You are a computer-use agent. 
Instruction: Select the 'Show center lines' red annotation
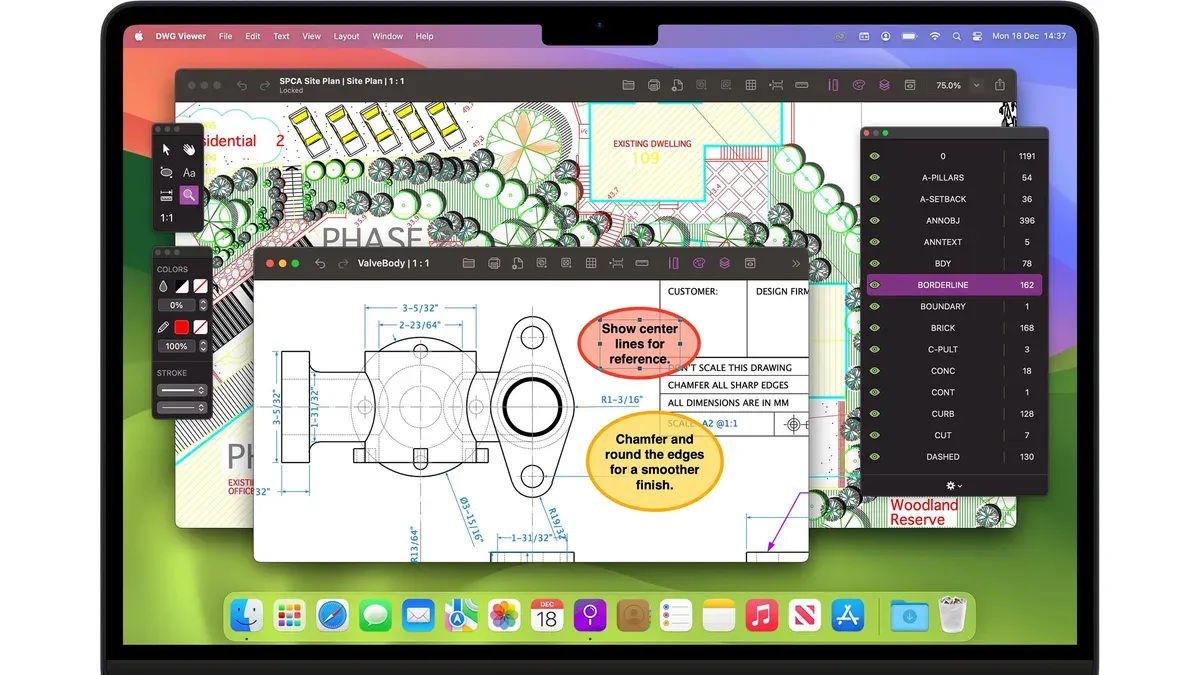point(639,343)
